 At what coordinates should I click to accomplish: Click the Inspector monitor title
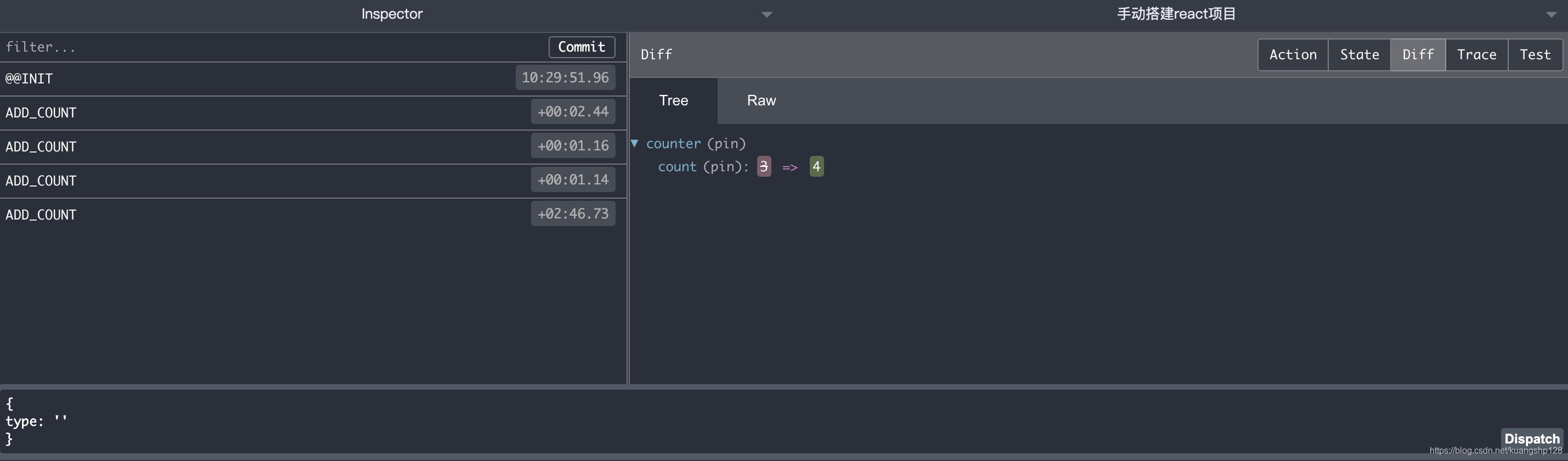pos(392,14)
